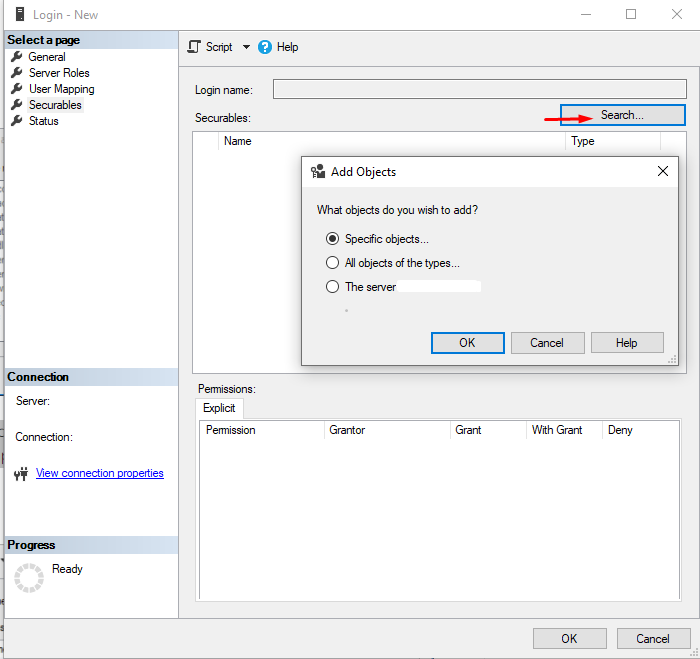Cancel the Add Objects dialog
The height and width of the screenshot is (659, 700).
coord(547,343)
